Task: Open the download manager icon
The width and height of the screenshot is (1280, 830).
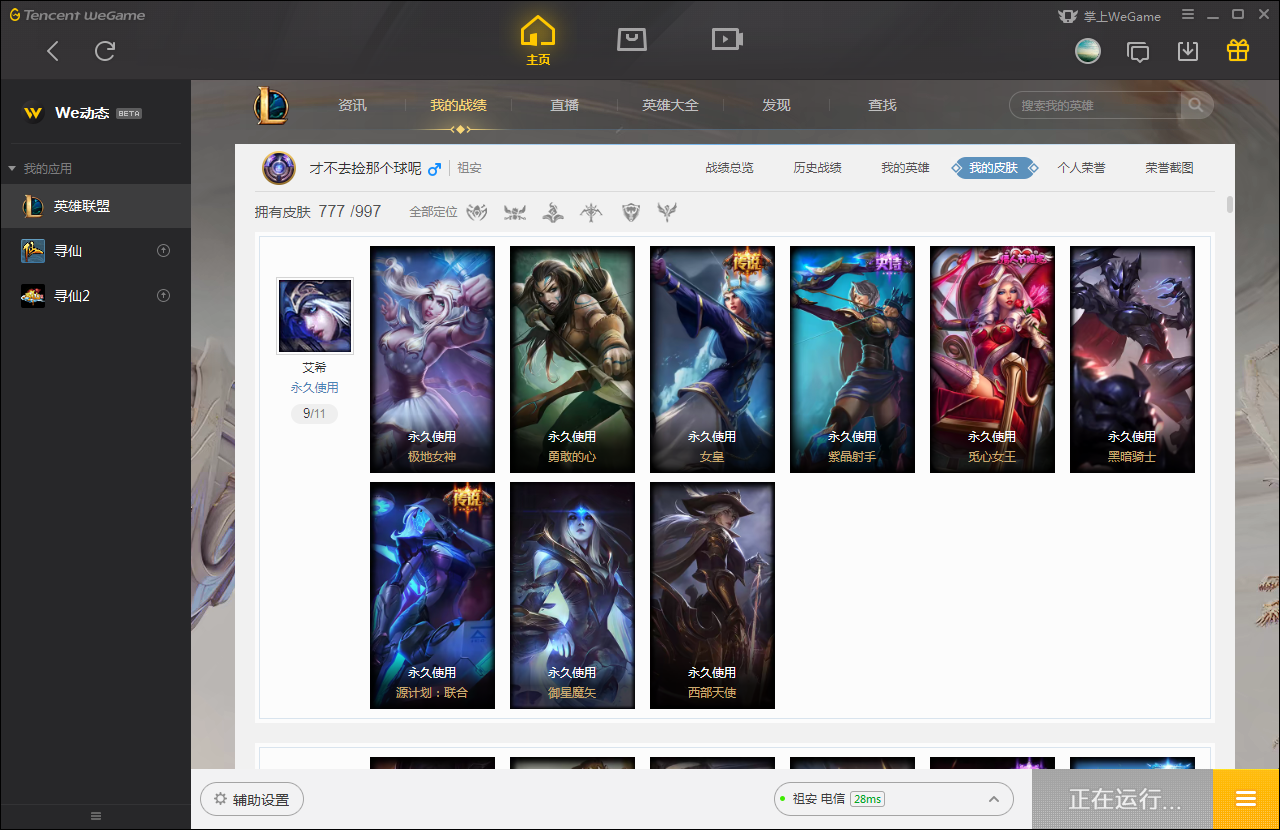Action: tap(1188, 51)
